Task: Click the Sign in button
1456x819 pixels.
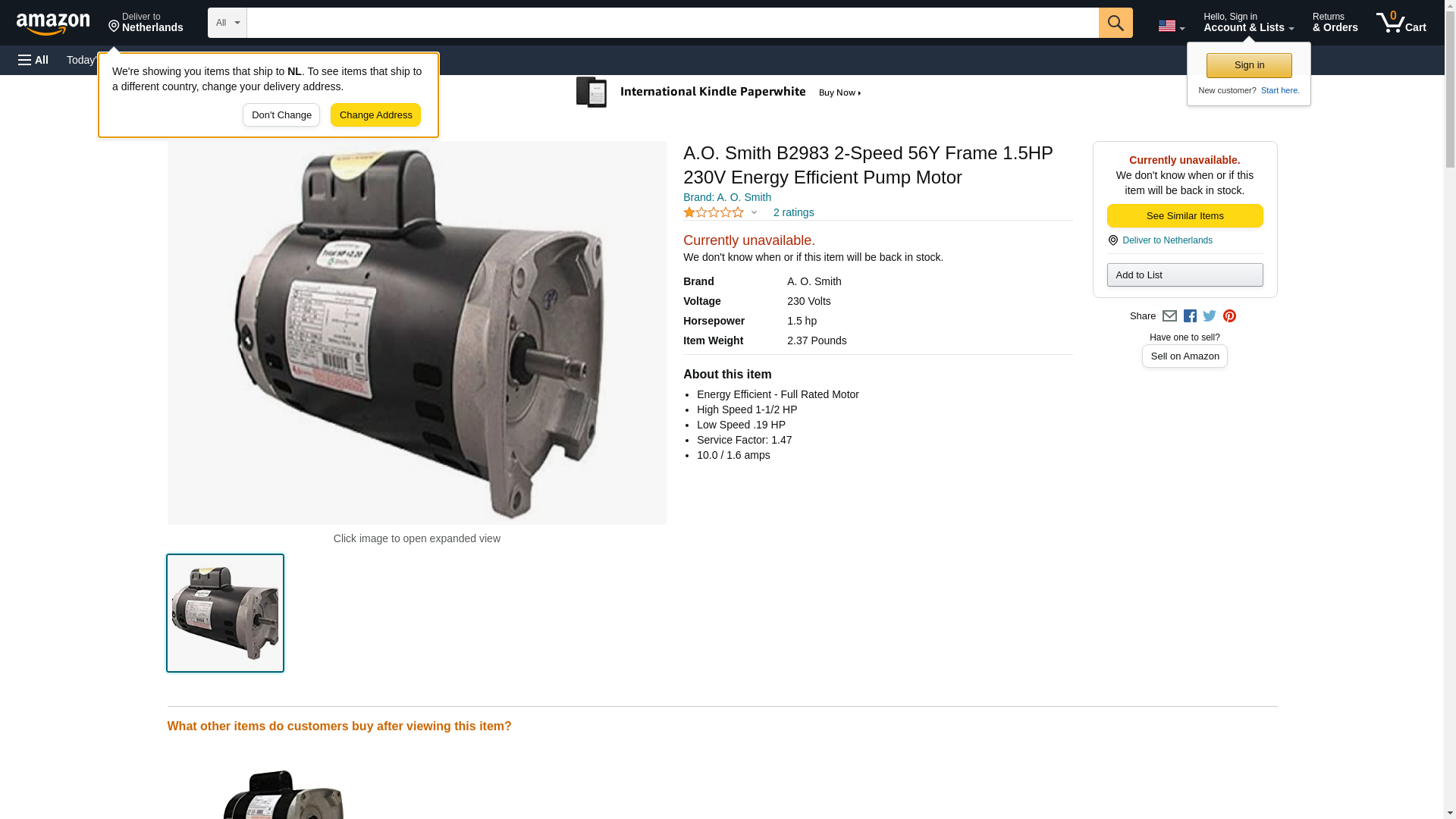Action: [x=1249, y=65]
